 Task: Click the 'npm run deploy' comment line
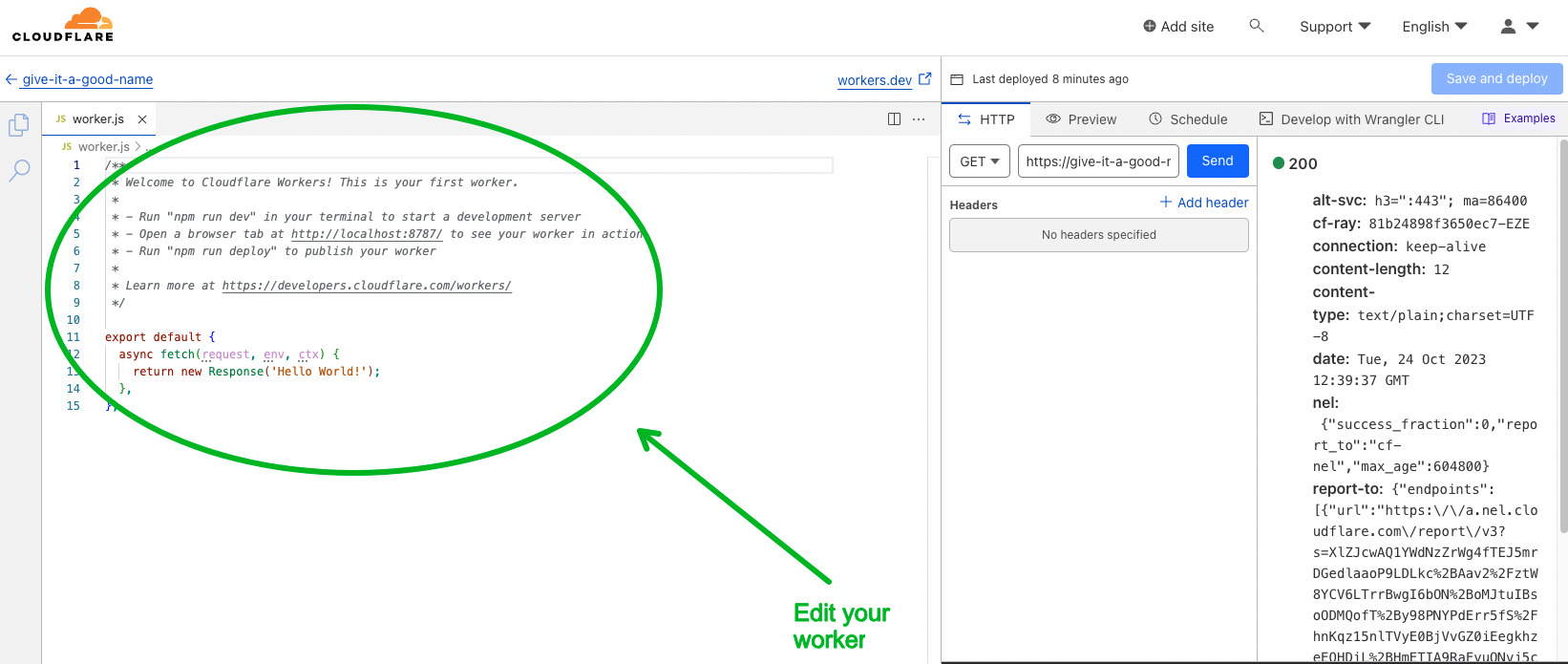[x=274, y=251]
